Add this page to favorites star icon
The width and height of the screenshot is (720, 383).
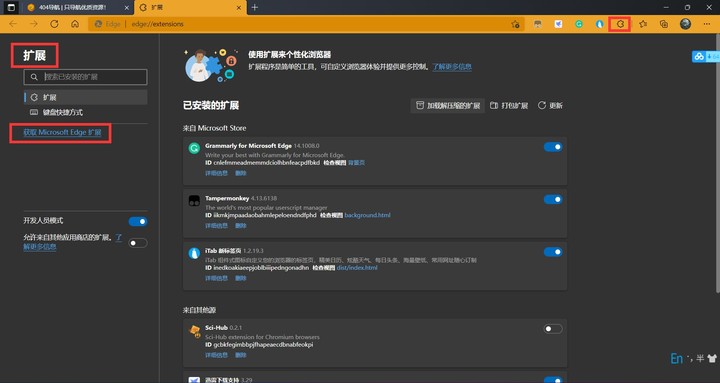click(516, 24)
